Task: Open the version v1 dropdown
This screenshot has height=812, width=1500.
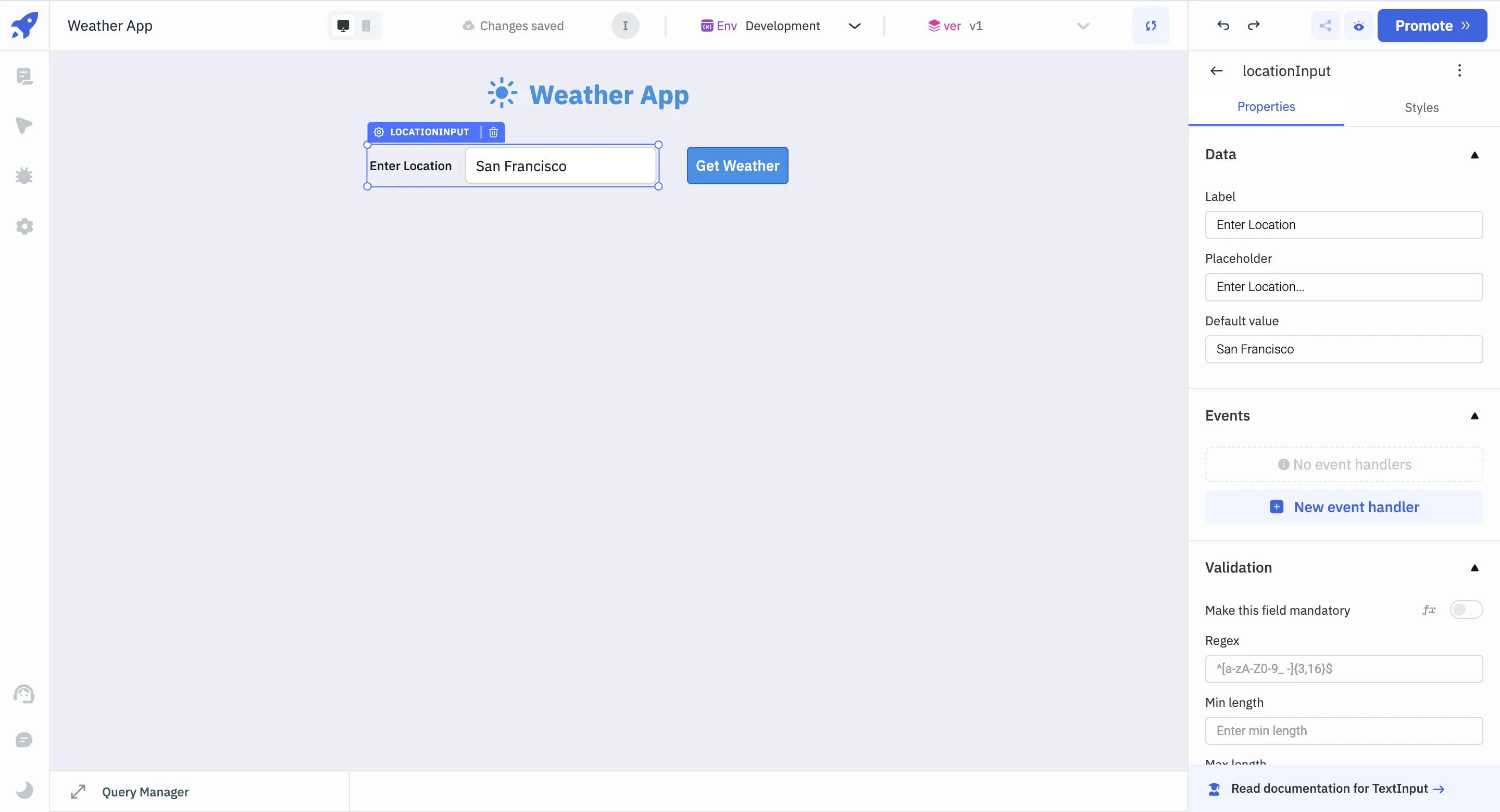Action: [x=1082, y=26]
